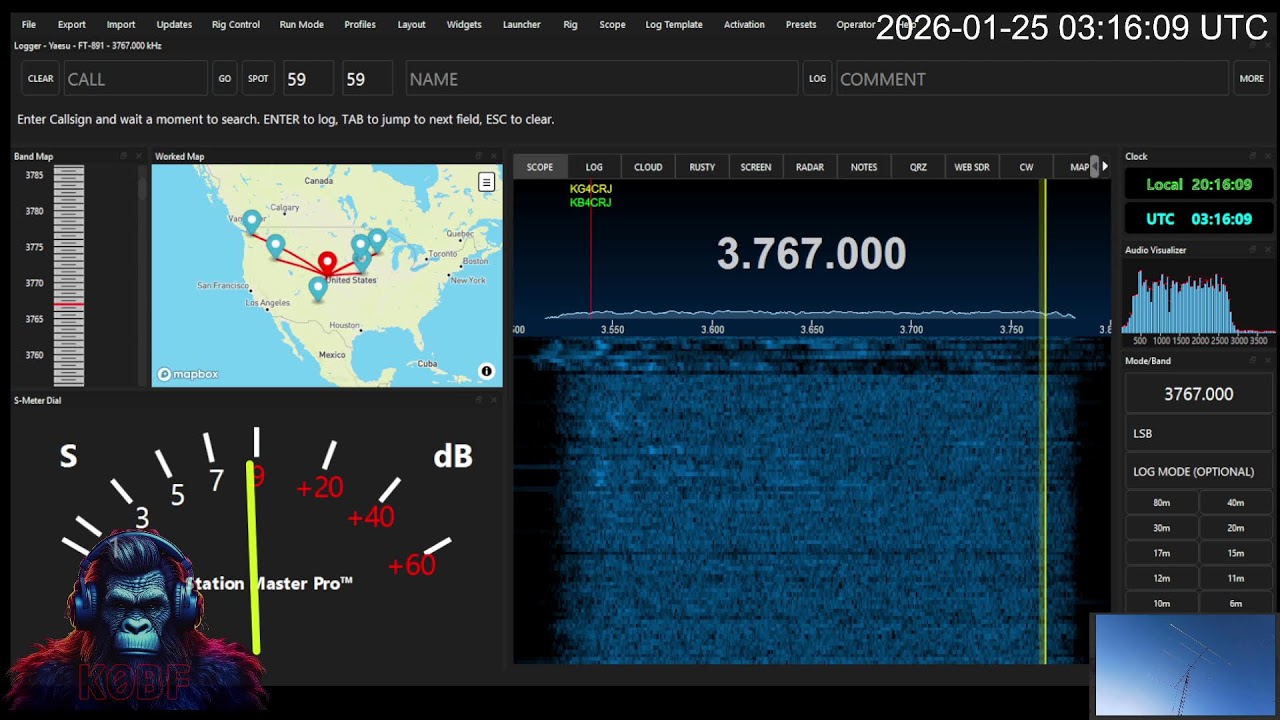
Task: Float the Mode/Band panel
Action: click(1252, 361)
